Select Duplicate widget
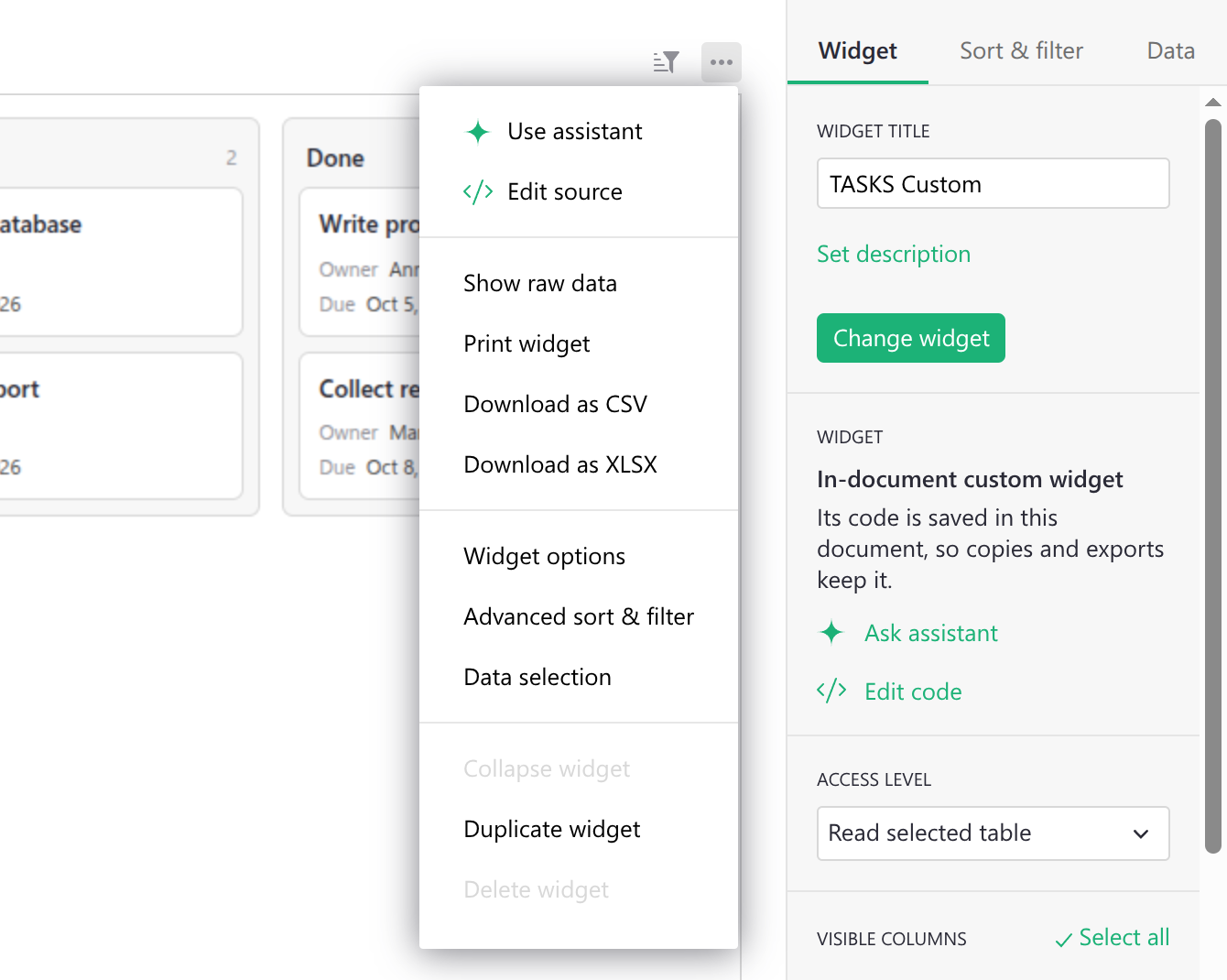The height and width of the screenshot is (980, 1227). click(579, 830)
